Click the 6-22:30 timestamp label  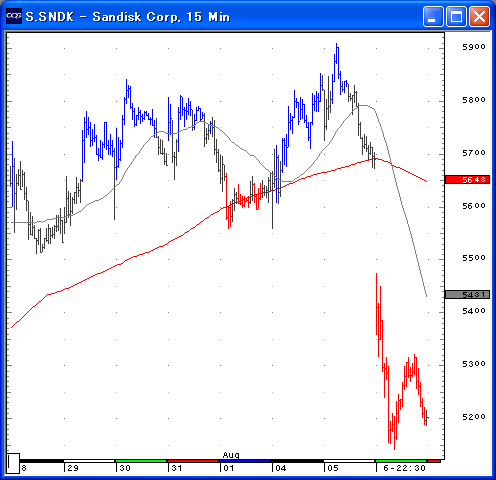(x=404, y=468)
